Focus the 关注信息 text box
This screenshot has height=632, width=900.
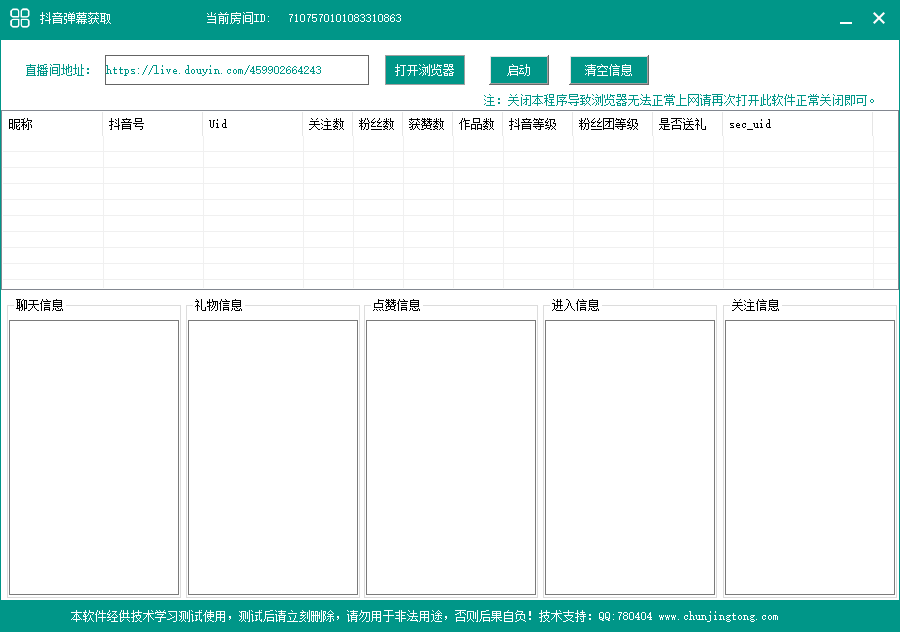tap(810, 457)
